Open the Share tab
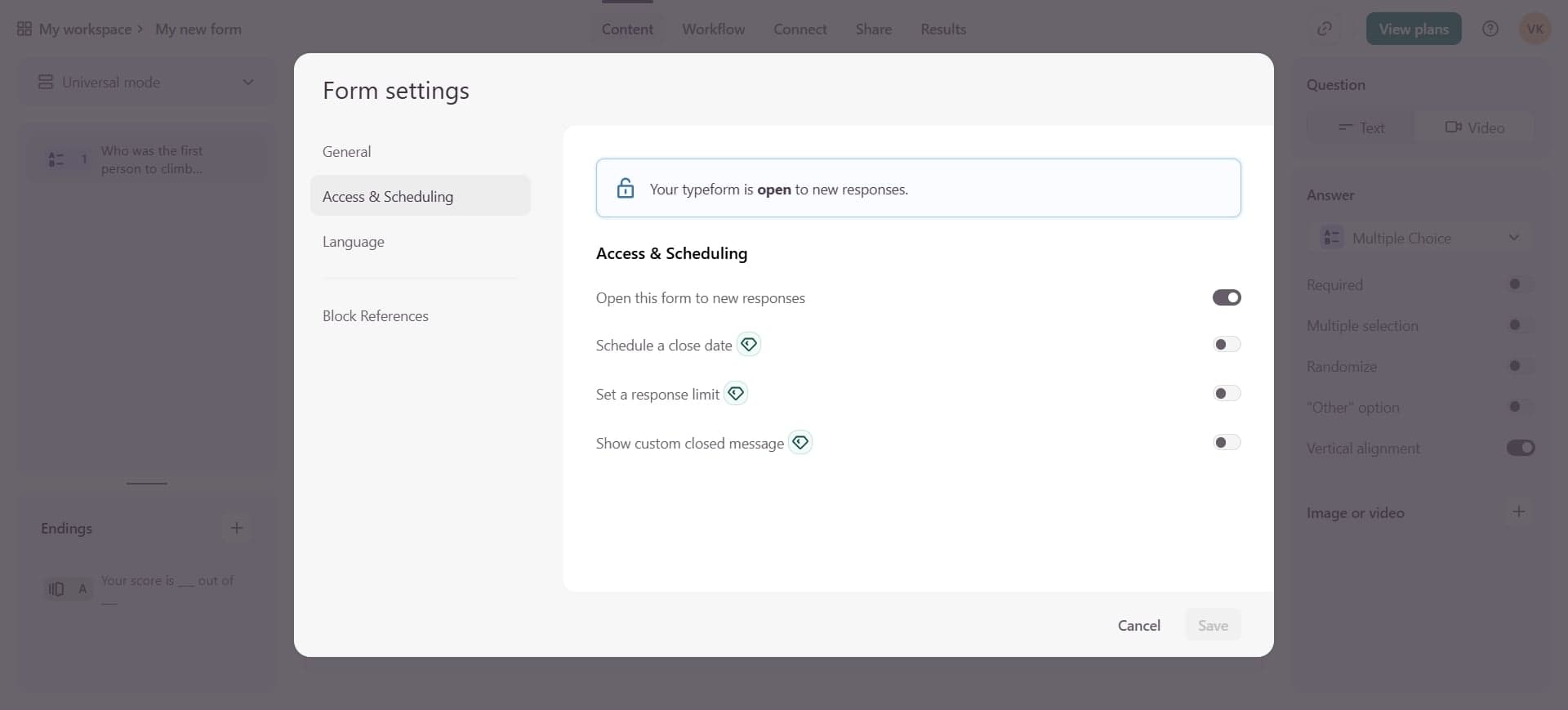This screenshot has height=710, width=1568. (x=873, y=29)
